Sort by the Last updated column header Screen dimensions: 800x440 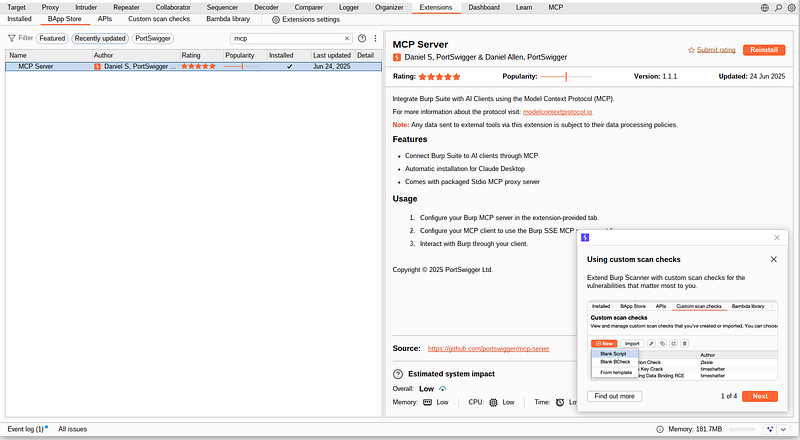click(x=333, y=55)
